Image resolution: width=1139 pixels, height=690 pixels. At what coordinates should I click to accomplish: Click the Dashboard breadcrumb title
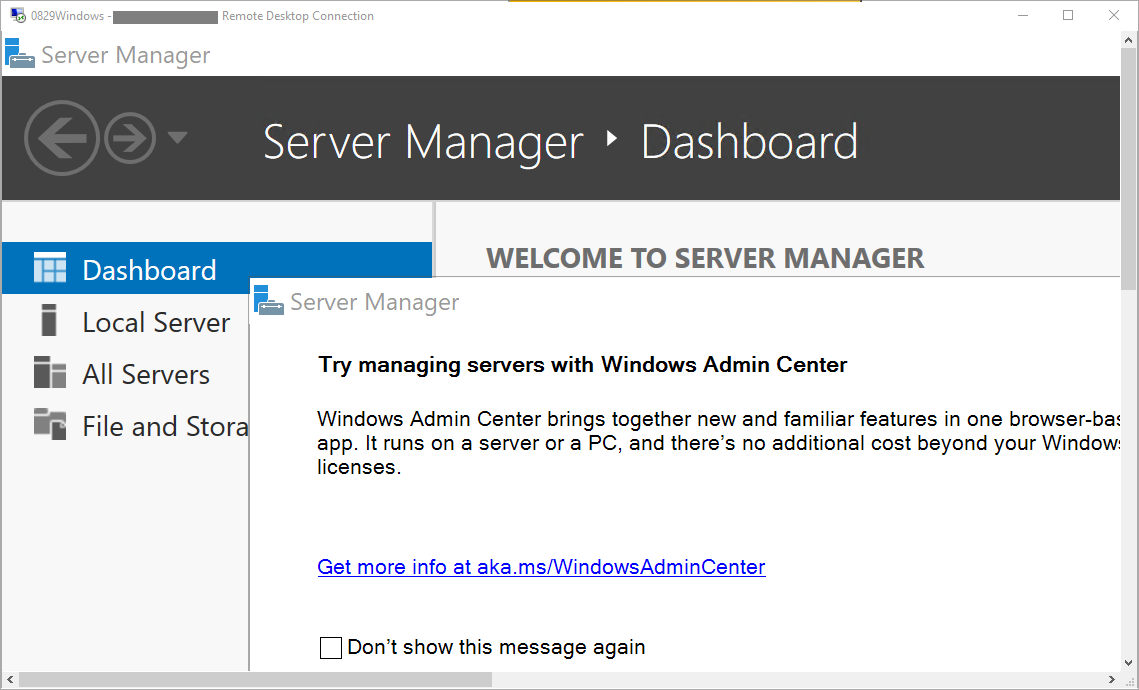(x=749, y=142)
